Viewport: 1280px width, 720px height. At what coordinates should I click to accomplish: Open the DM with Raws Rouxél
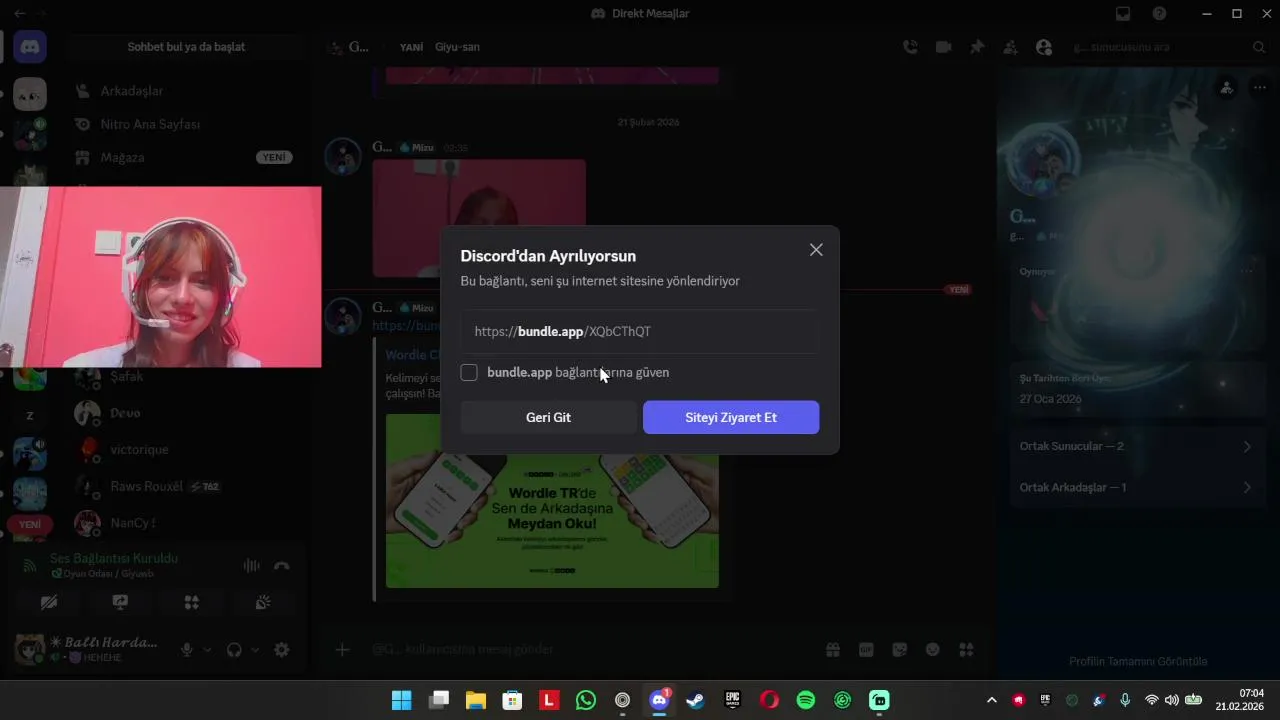tap(185, 486)
